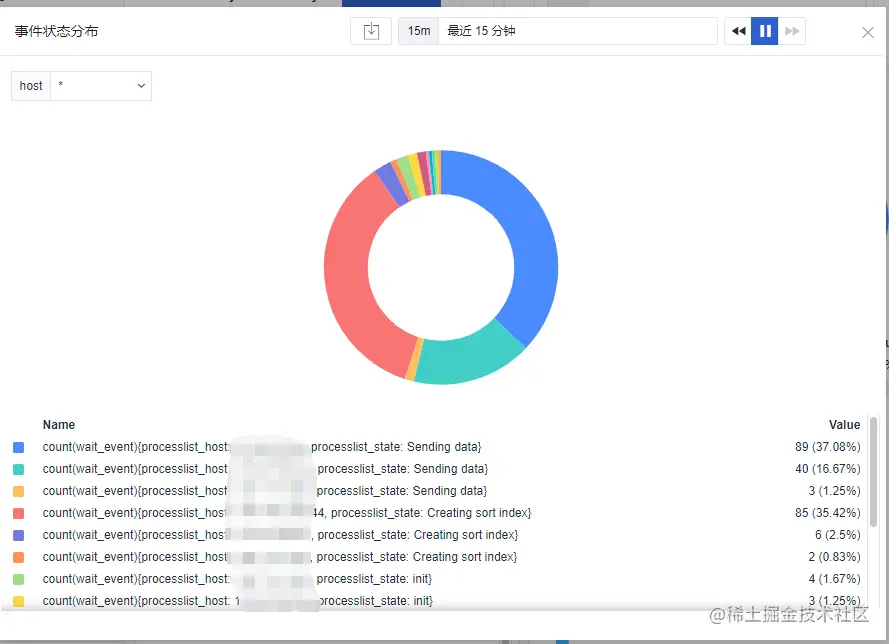
Task: Click the red swatch for 85 (35.42%) series
Action: [x=19, y=513]
